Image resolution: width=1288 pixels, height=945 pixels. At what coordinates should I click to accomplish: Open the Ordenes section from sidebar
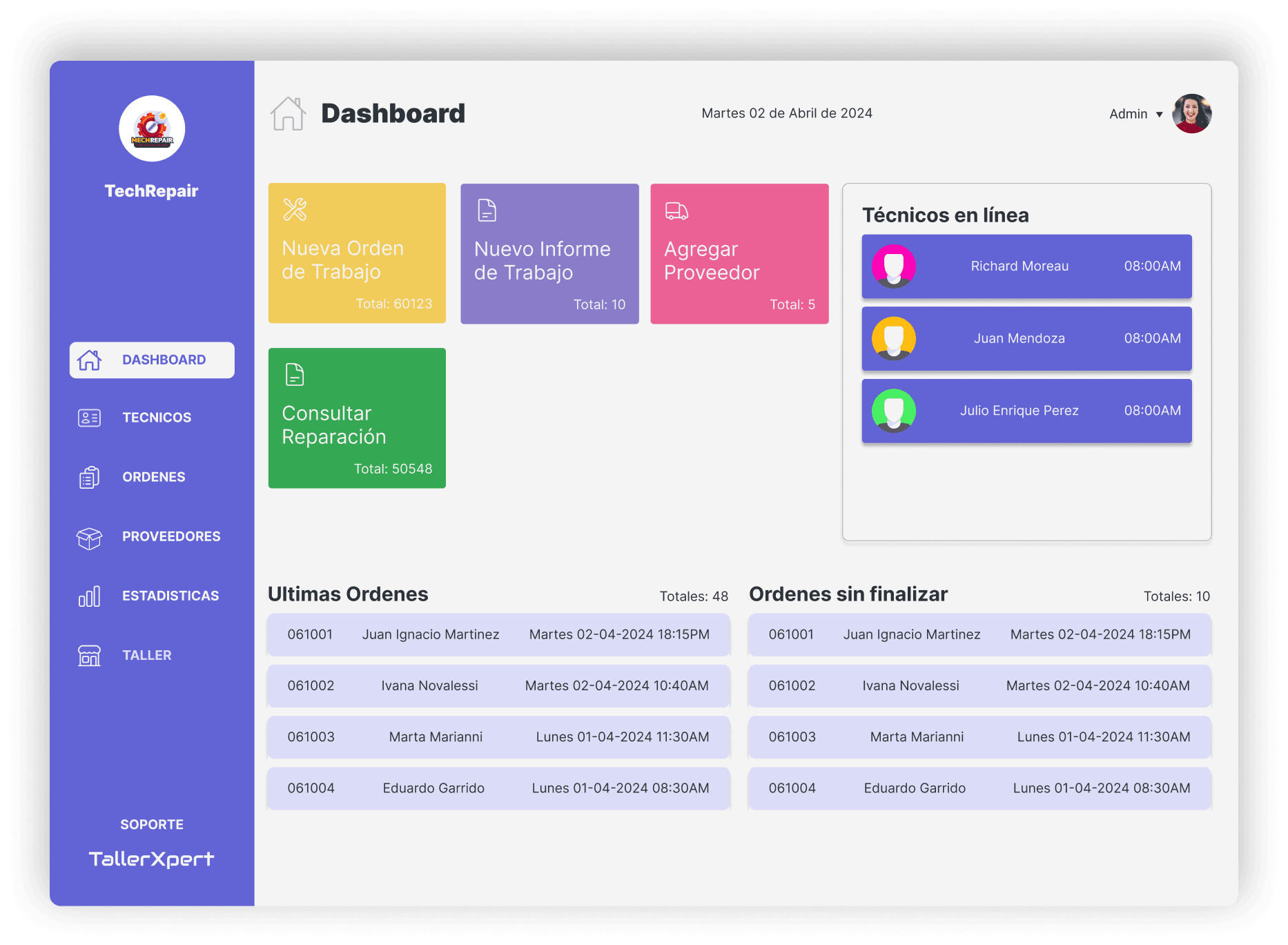pyautogui.click(x=153, y=476)
